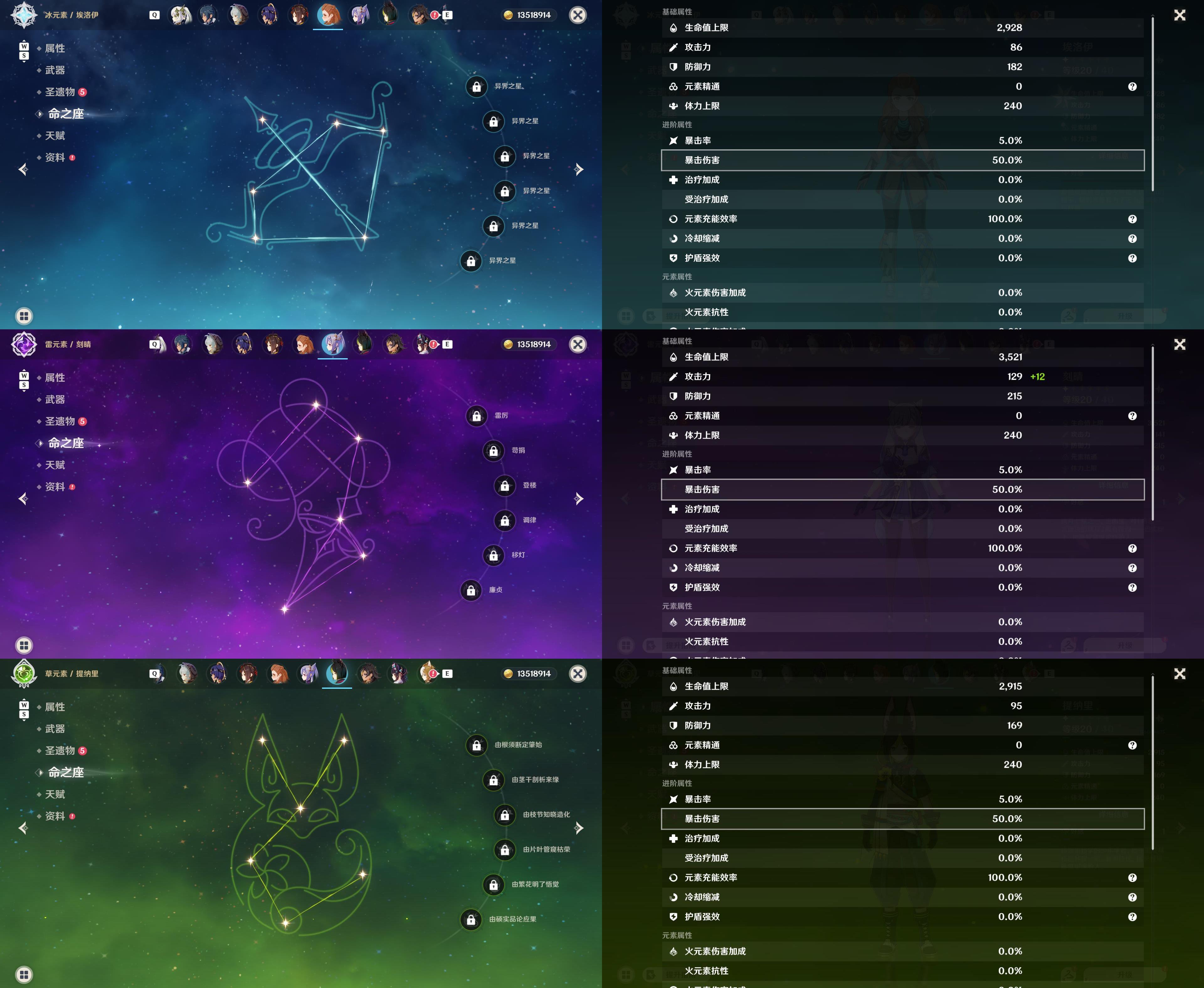Click the 攻击力 row showing 129 +12
This screenshot has height=988, width=1204.
click(x=902, y=376)
